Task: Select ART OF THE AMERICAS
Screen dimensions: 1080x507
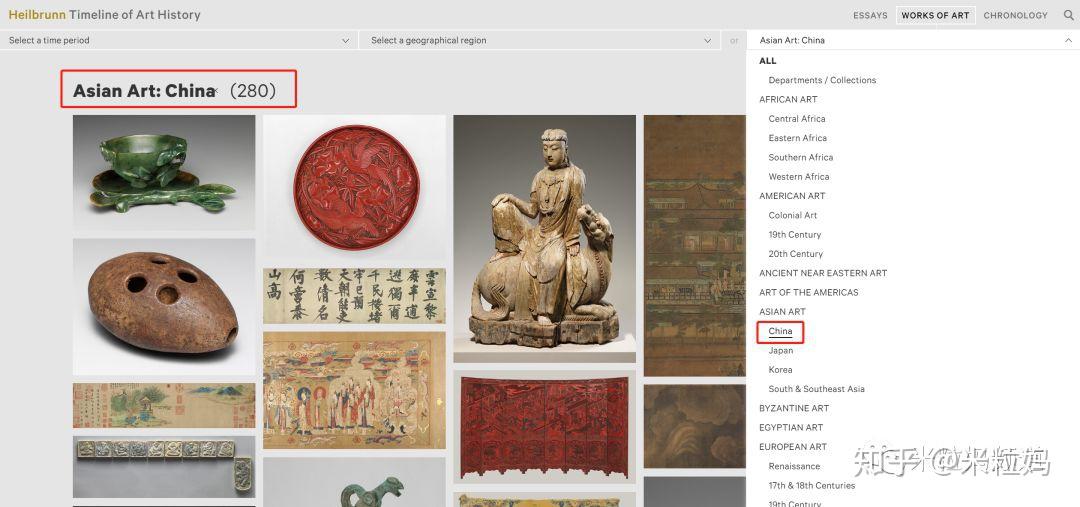Action: click(x=809, y=292)
